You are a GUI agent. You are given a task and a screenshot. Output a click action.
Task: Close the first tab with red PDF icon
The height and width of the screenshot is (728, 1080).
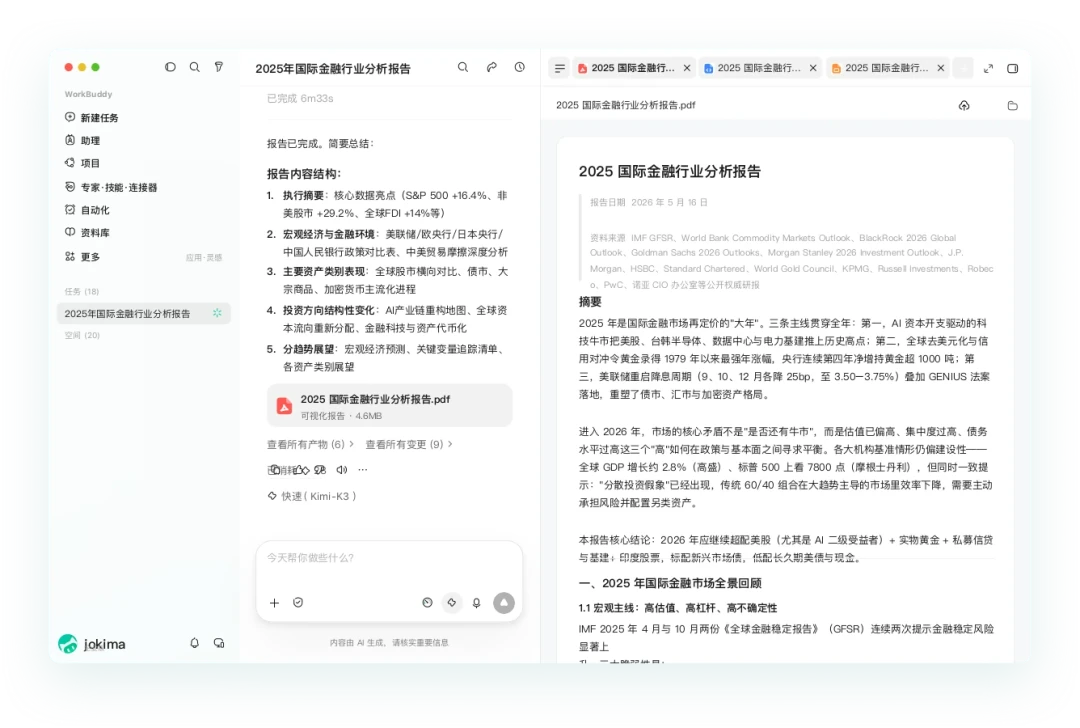687,68
